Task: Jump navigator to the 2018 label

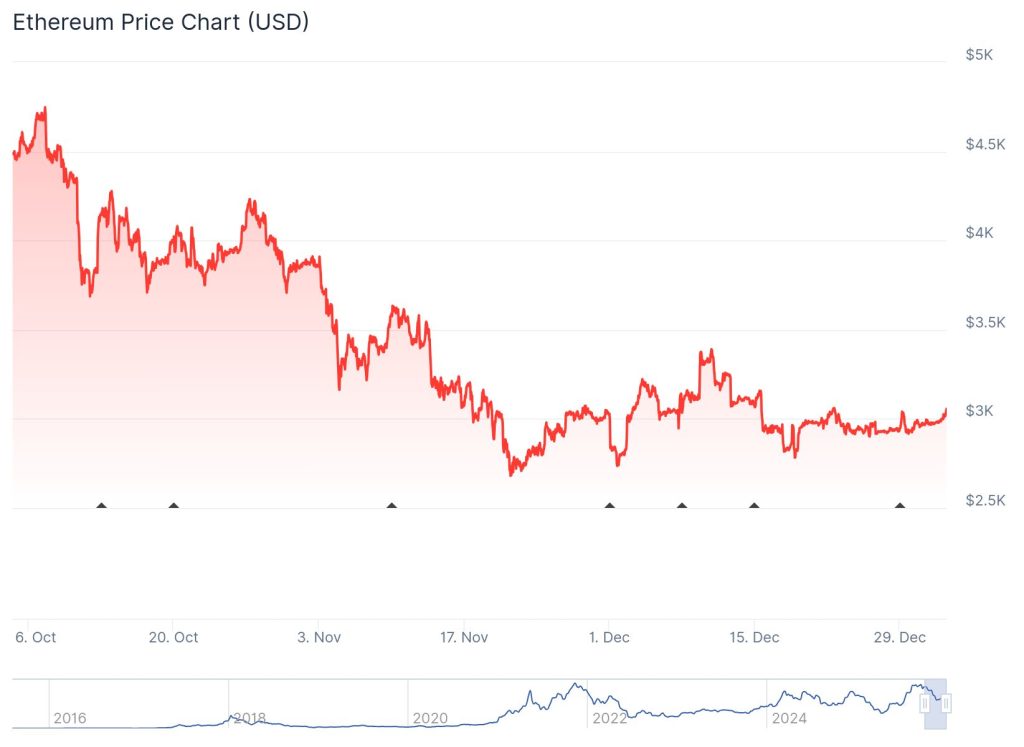Action: pyautogui.click(x=248, y=718)
